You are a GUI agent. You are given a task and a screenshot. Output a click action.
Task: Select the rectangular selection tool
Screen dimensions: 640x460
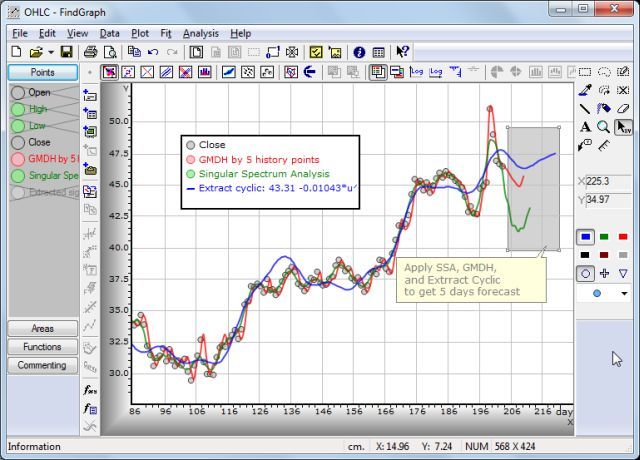coord(585,72)
